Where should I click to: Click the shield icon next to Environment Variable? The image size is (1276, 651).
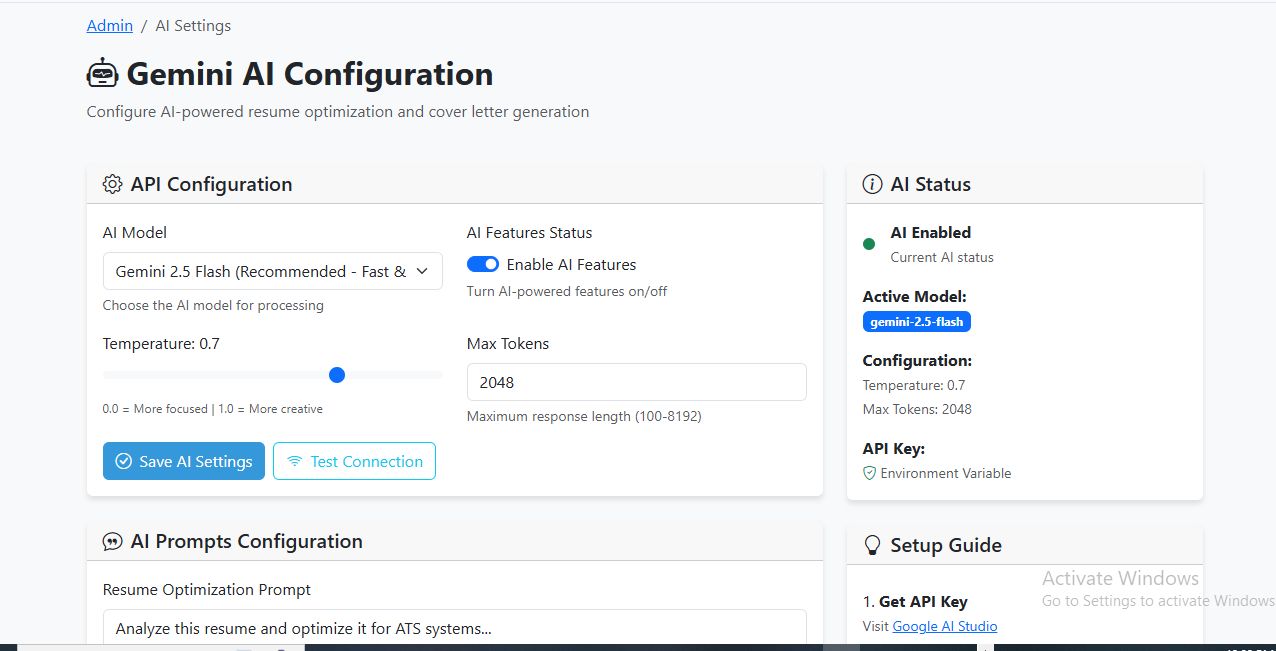tap(869, 473)
